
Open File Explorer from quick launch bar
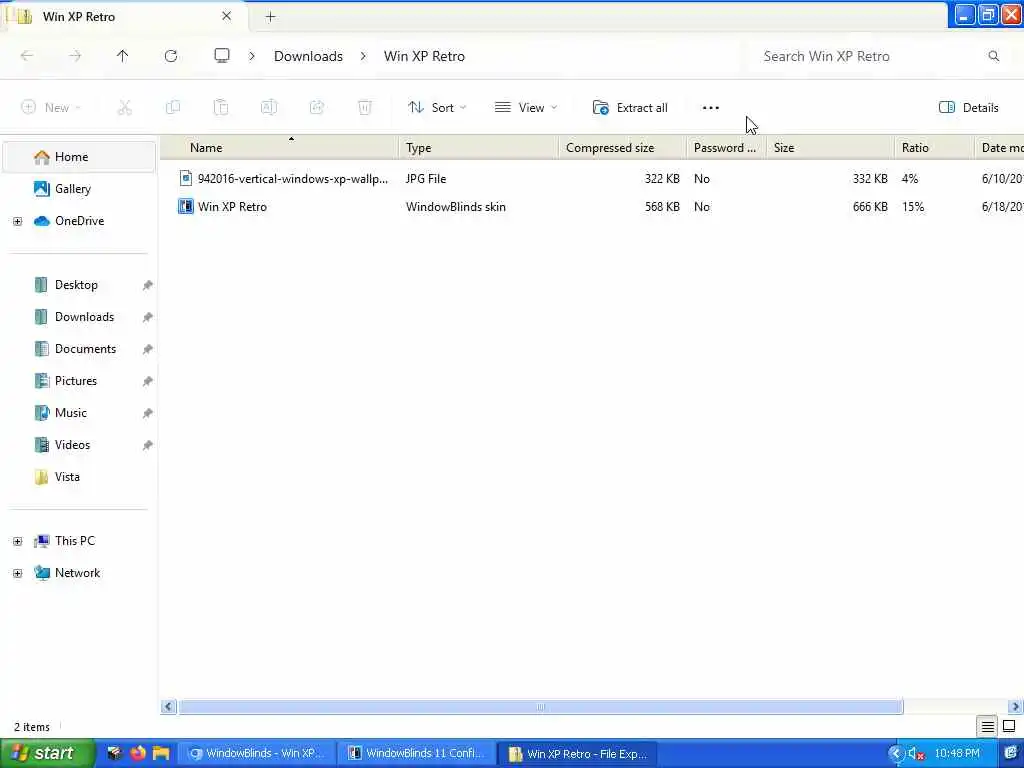click(161, 753)
